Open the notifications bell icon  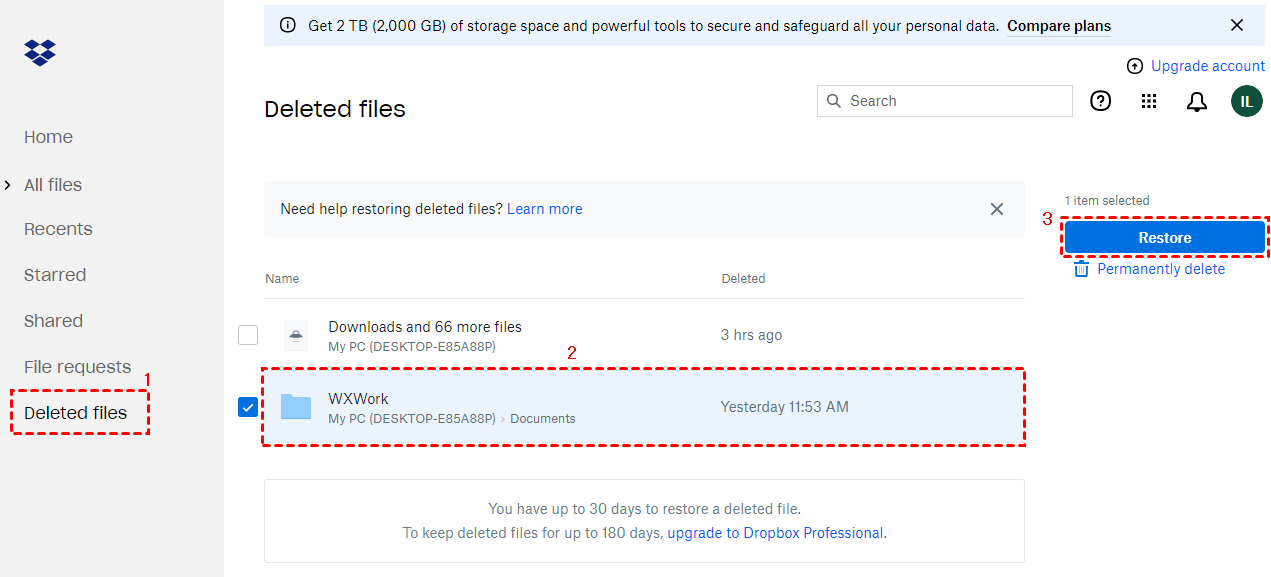coord(1197,101)
